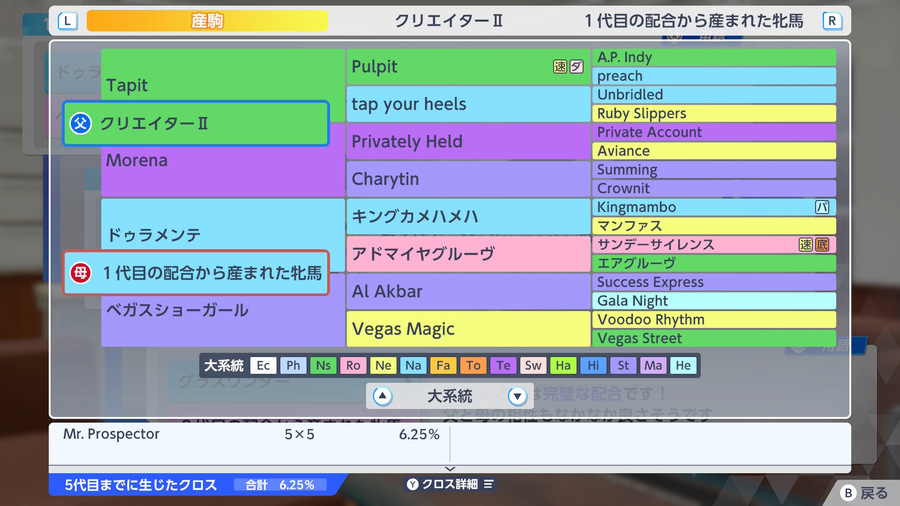
Task: Select Private Account ancestor row
Action: coord(714,132)
